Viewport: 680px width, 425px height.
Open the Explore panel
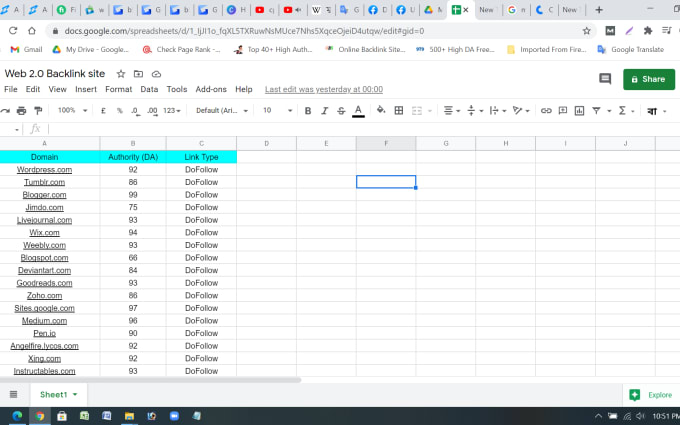[x=651, y=395]
